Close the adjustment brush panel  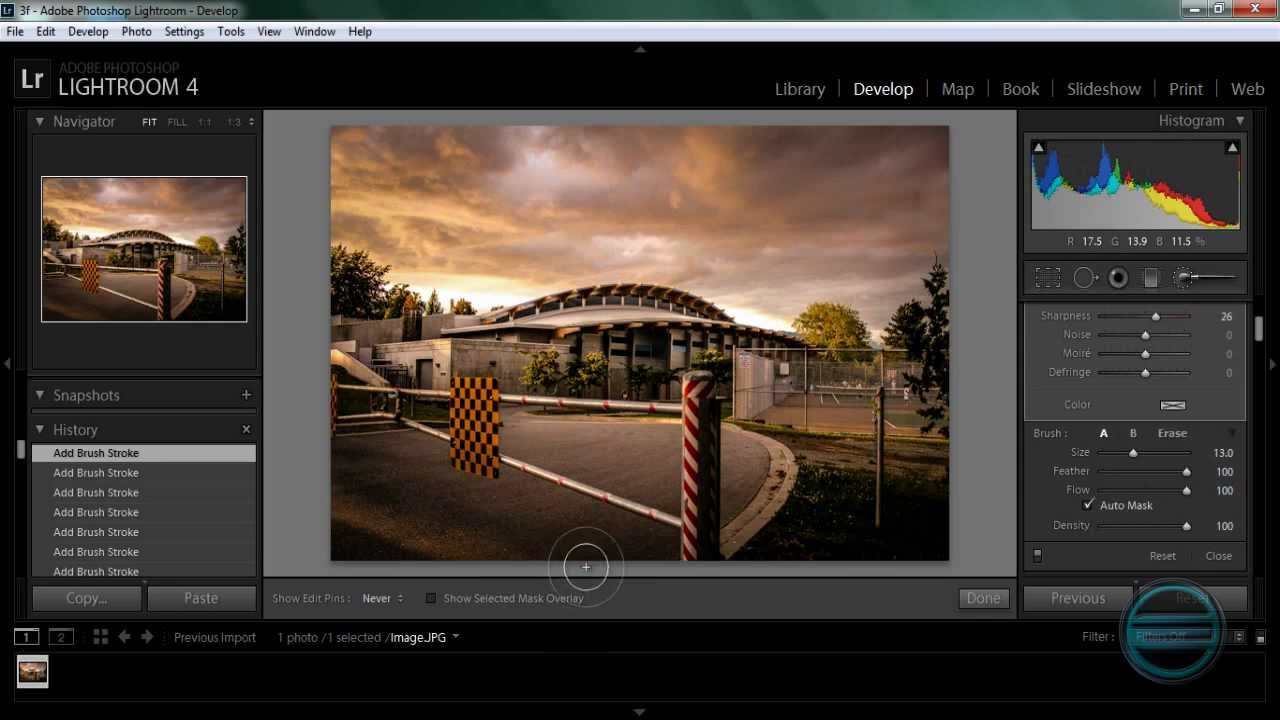[x=1218, y=556]
